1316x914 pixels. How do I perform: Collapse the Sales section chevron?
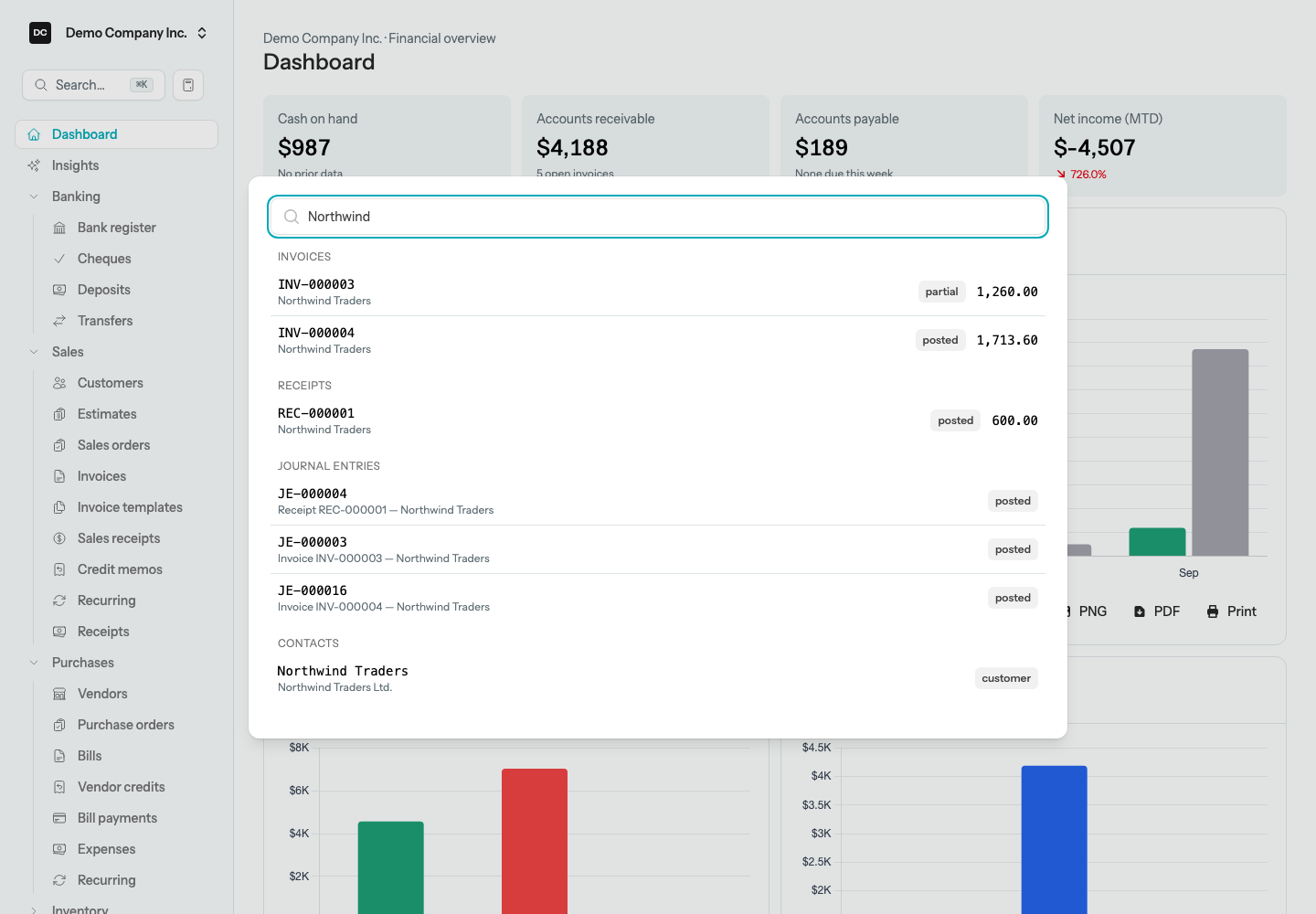click(x=34, y=352)
